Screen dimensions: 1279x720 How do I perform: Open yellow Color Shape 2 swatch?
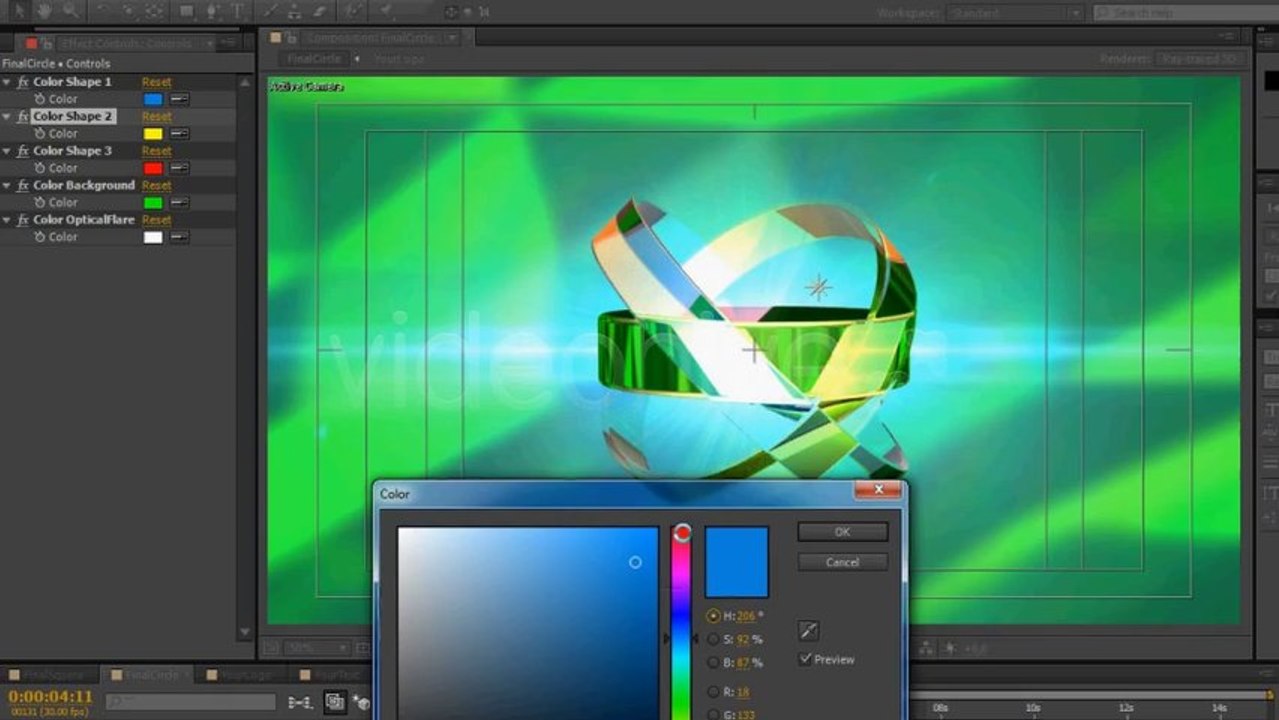click(153, 133)
